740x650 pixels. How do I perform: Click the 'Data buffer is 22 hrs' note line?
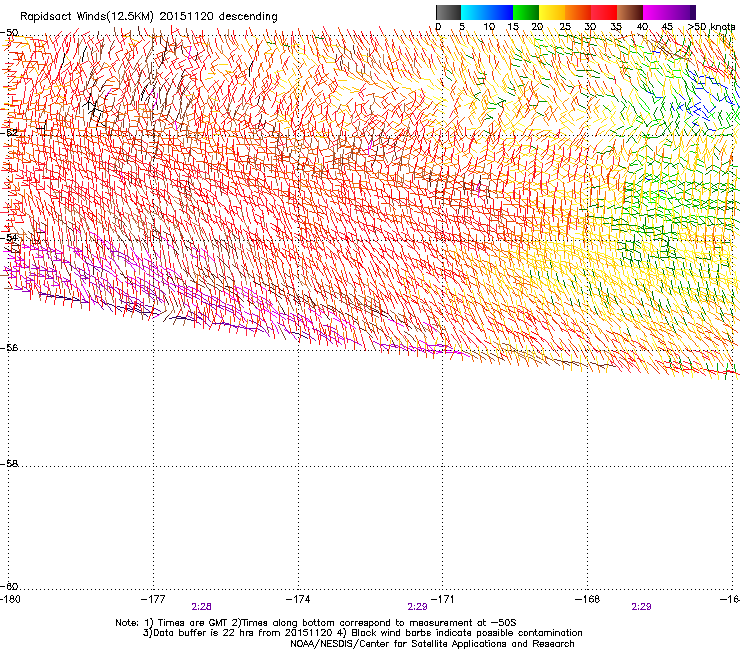tap(362, 633)
